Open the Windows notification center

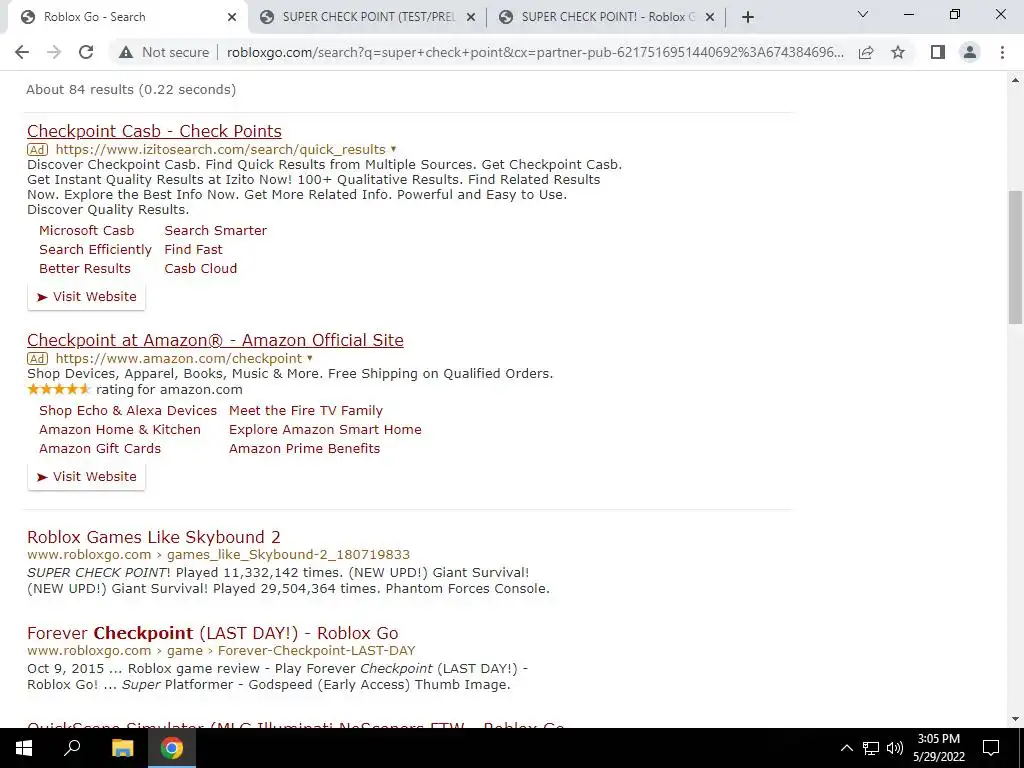(x=991, y=748)
